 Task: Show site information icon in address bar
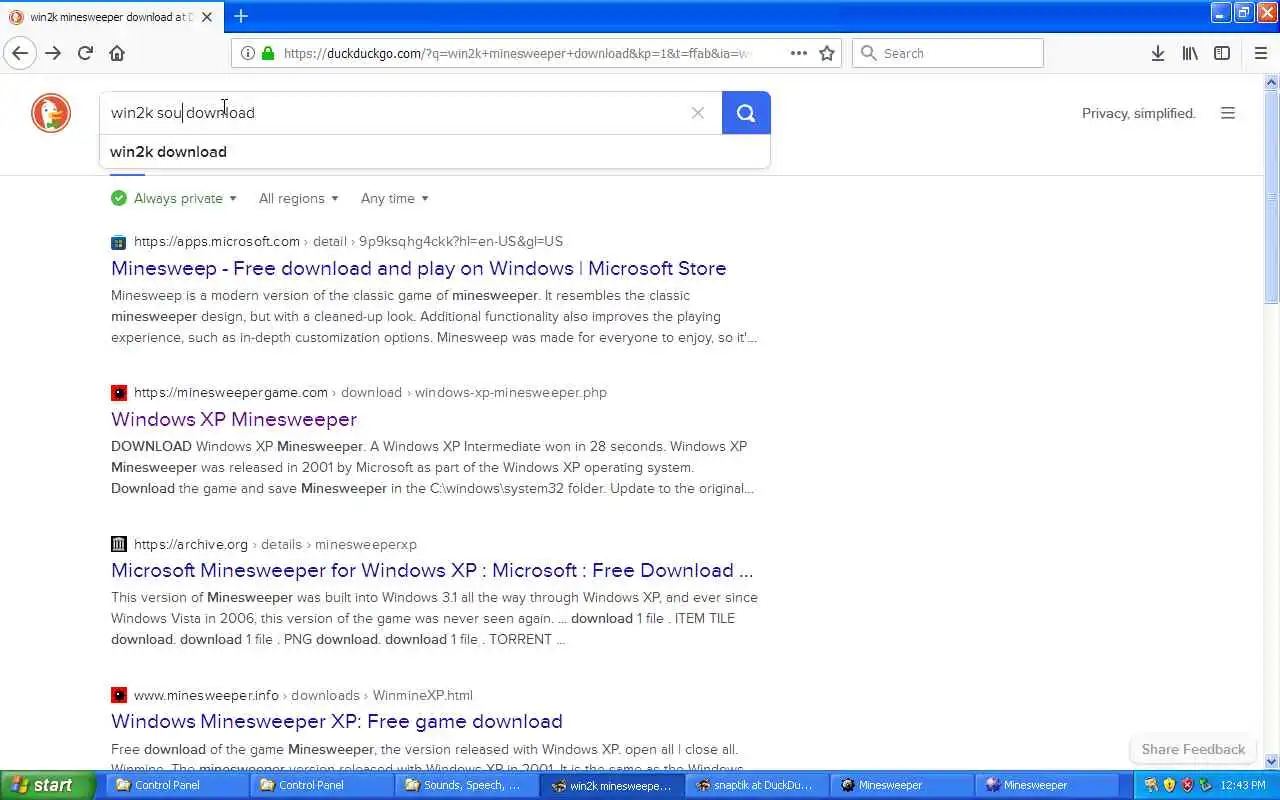[x=248, y=53]
